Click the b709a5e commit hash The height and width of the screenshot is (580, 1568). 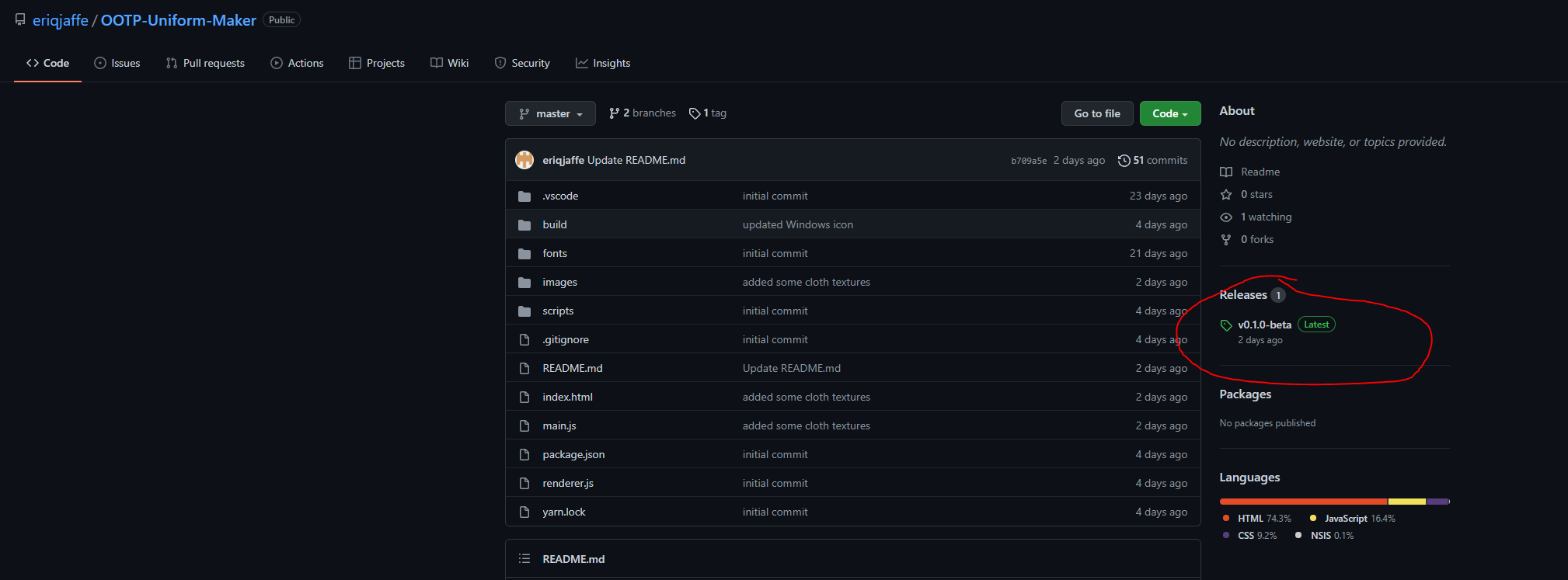(1028, 161)
